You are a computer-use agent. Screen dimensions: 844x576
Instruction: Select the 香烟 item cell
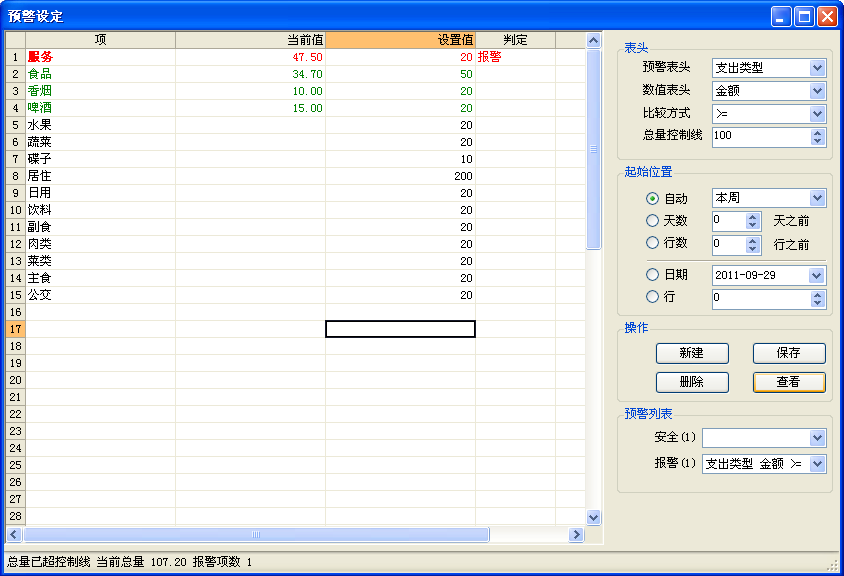[101, 91]
